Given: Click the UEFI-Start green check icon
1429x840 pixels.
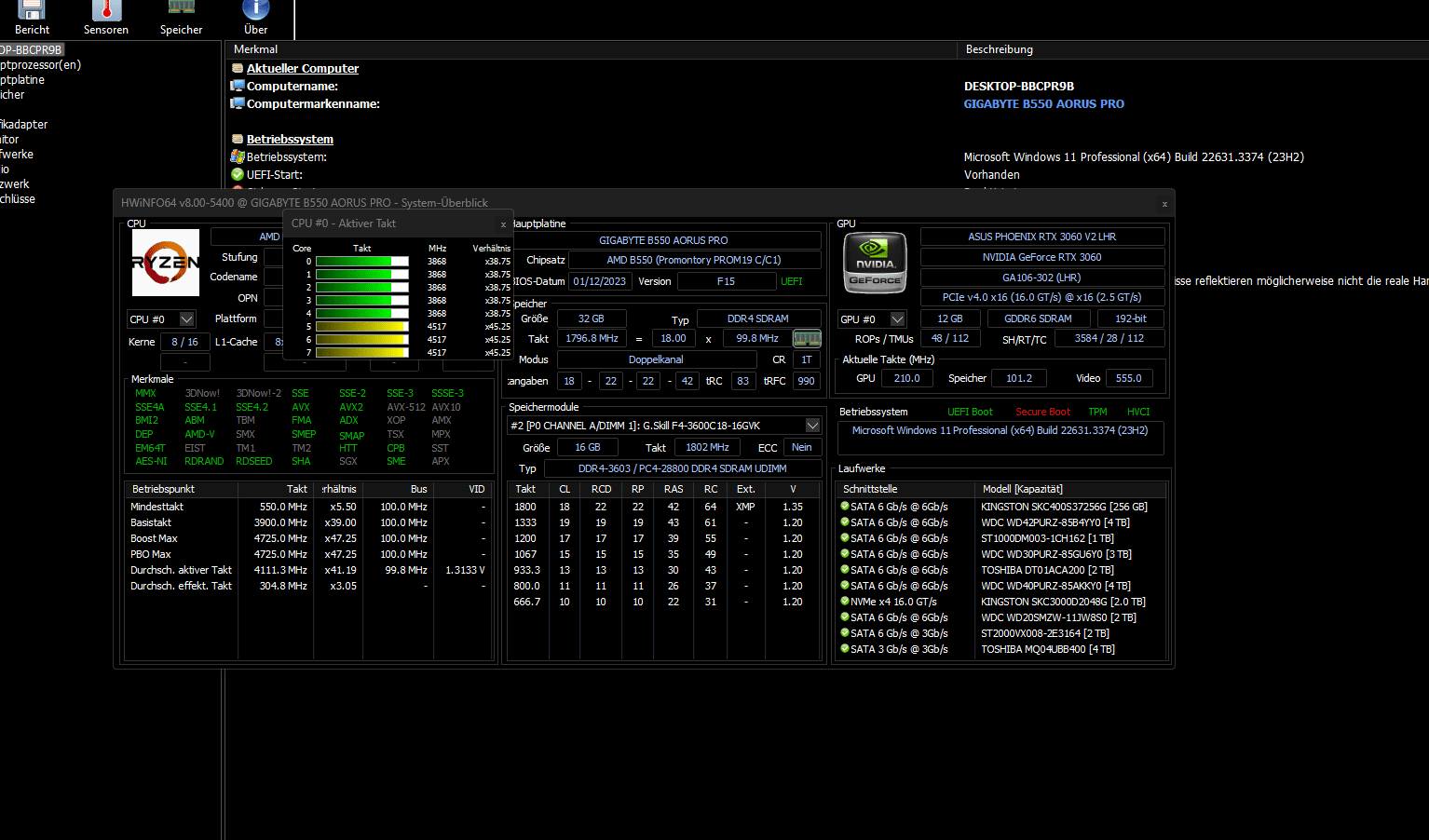Looking at the screenshot, I should tap(238, 174).
